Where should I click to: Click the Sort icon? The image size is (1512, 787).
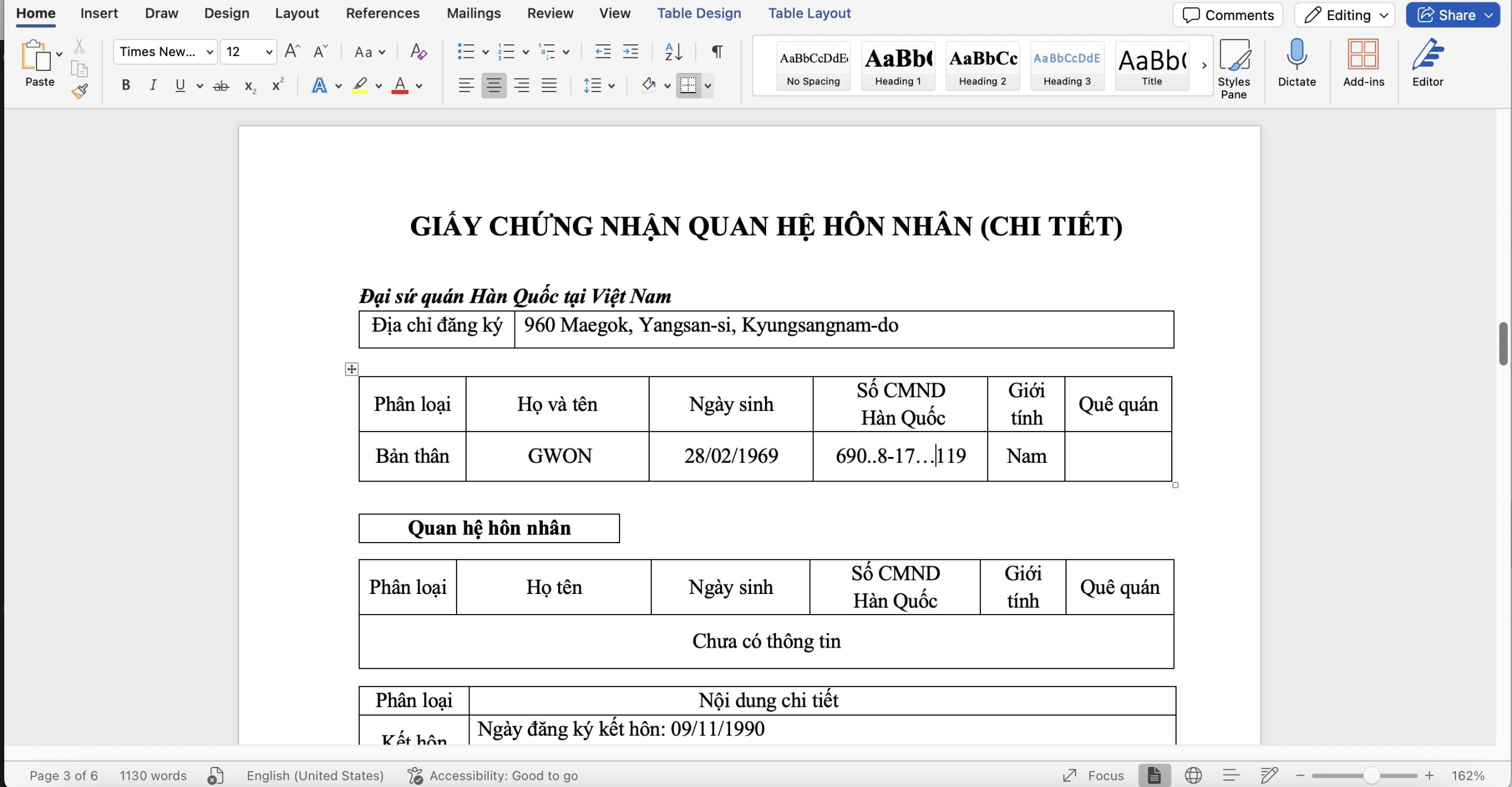[673, 52]
